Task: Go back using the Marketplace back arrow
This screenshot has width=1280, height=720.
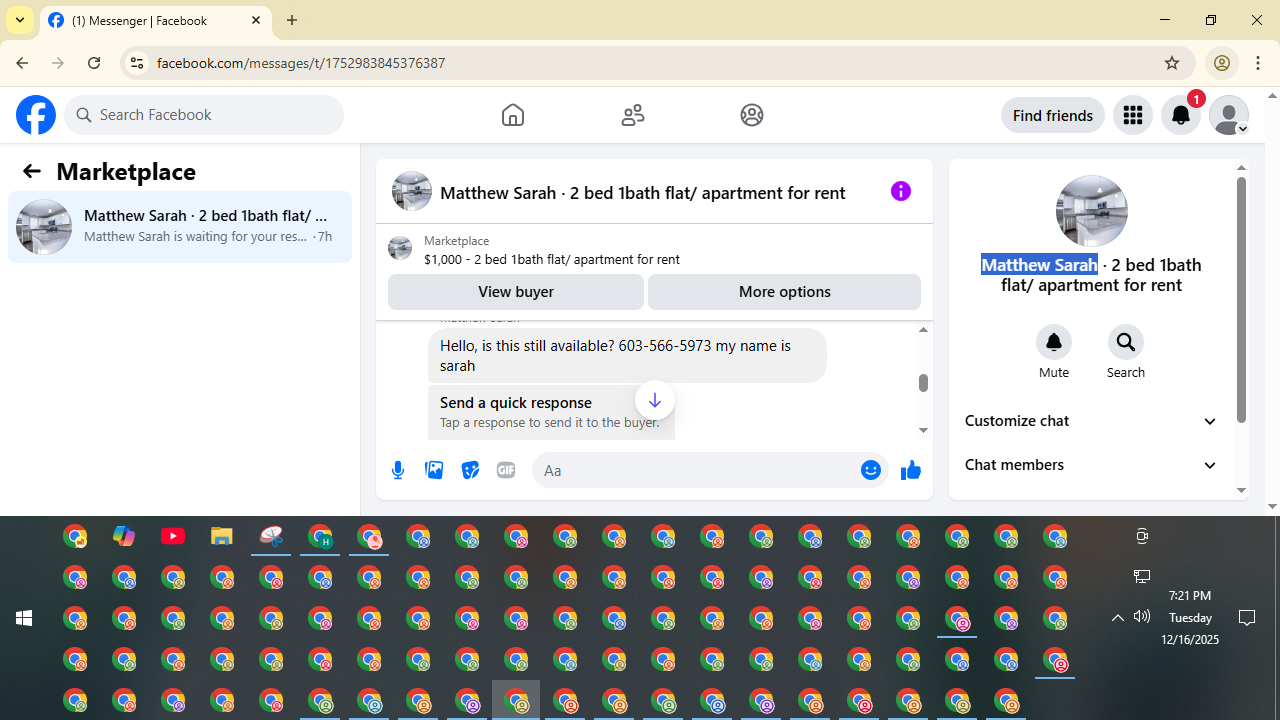Action: (32, 172)
